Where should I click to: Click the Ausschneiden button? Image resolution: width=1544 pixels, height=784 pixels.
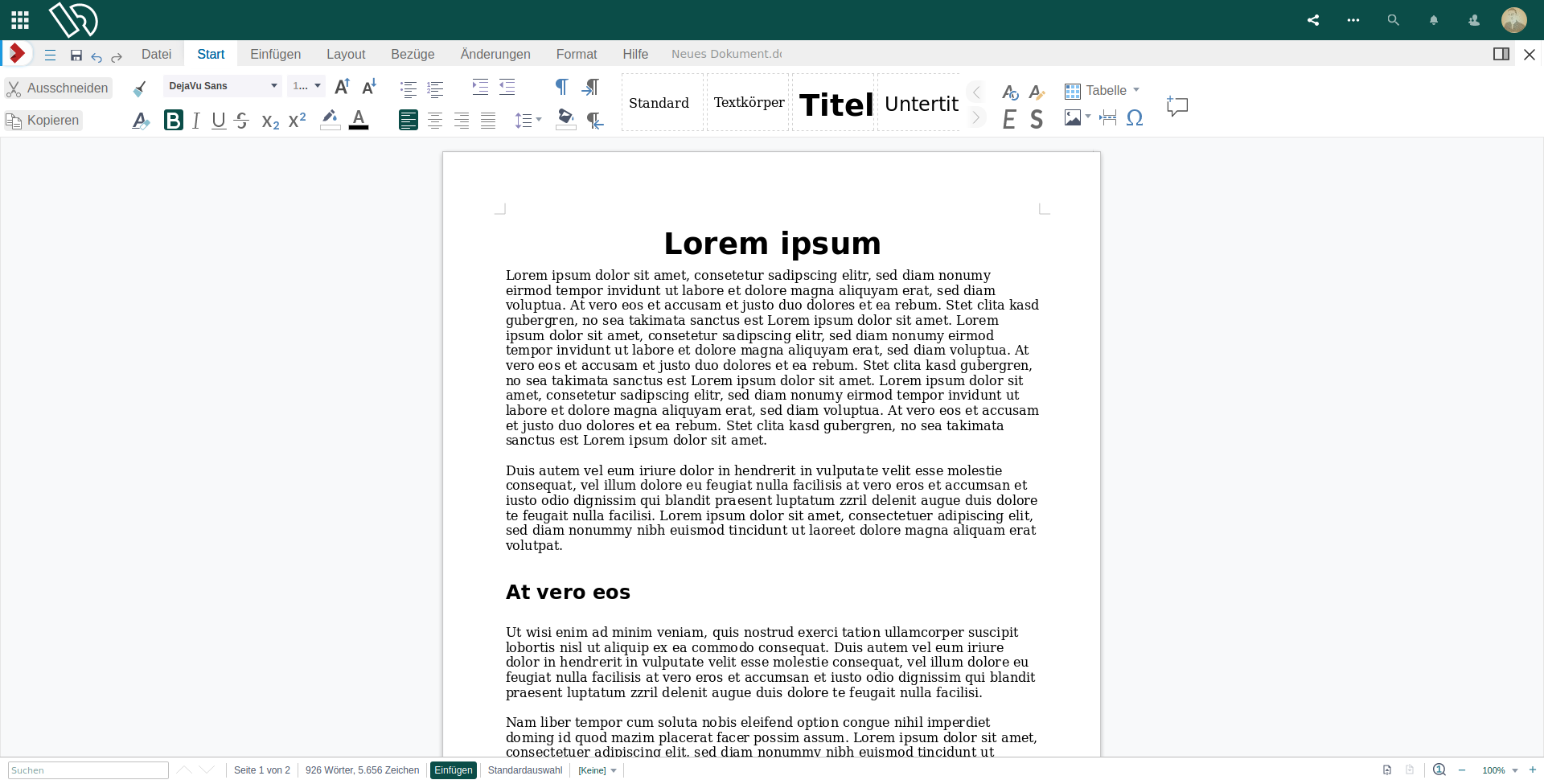point(58,88)
